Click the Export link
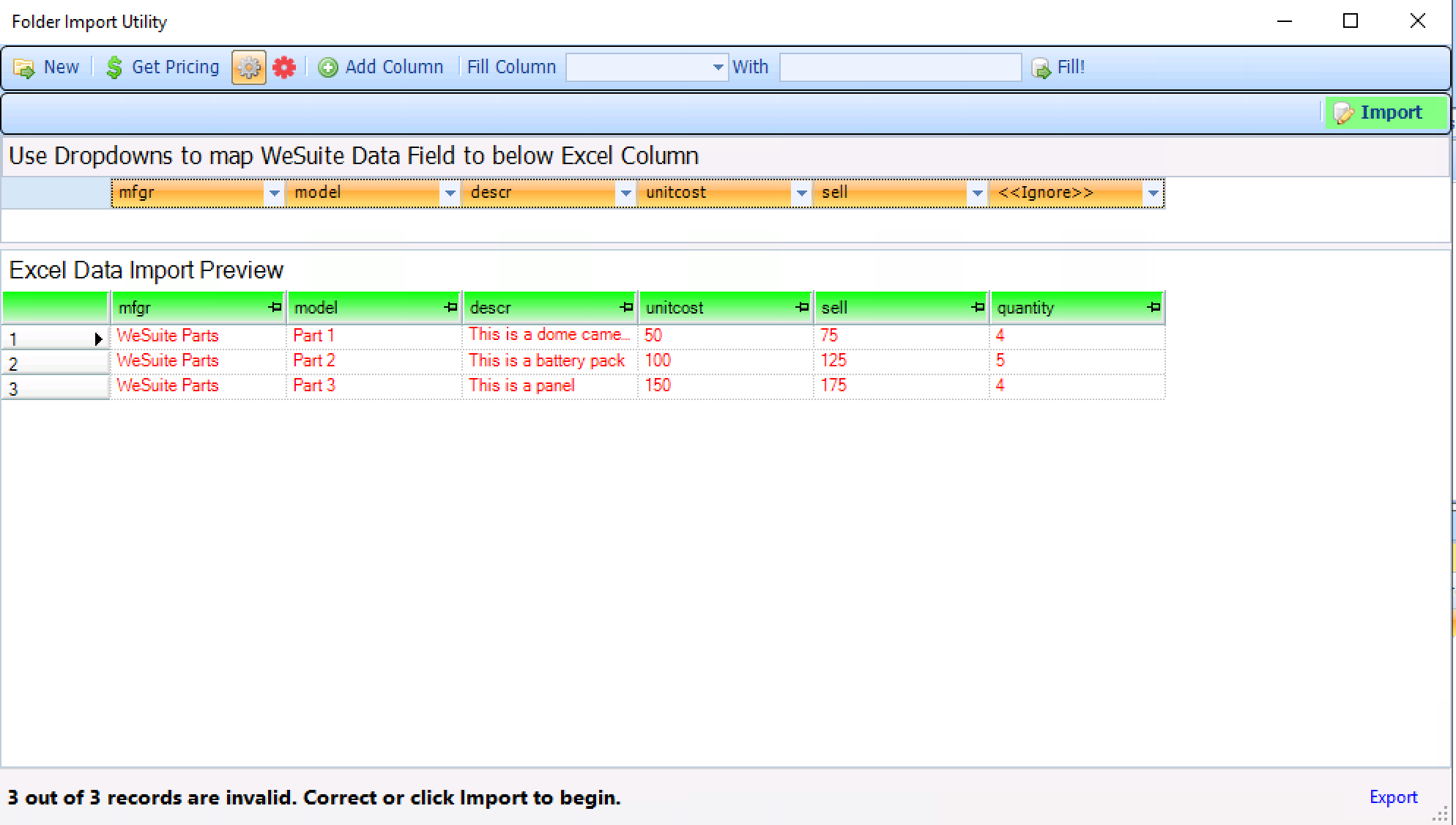The image size is (1456, 825). (x=1393, y=797)
